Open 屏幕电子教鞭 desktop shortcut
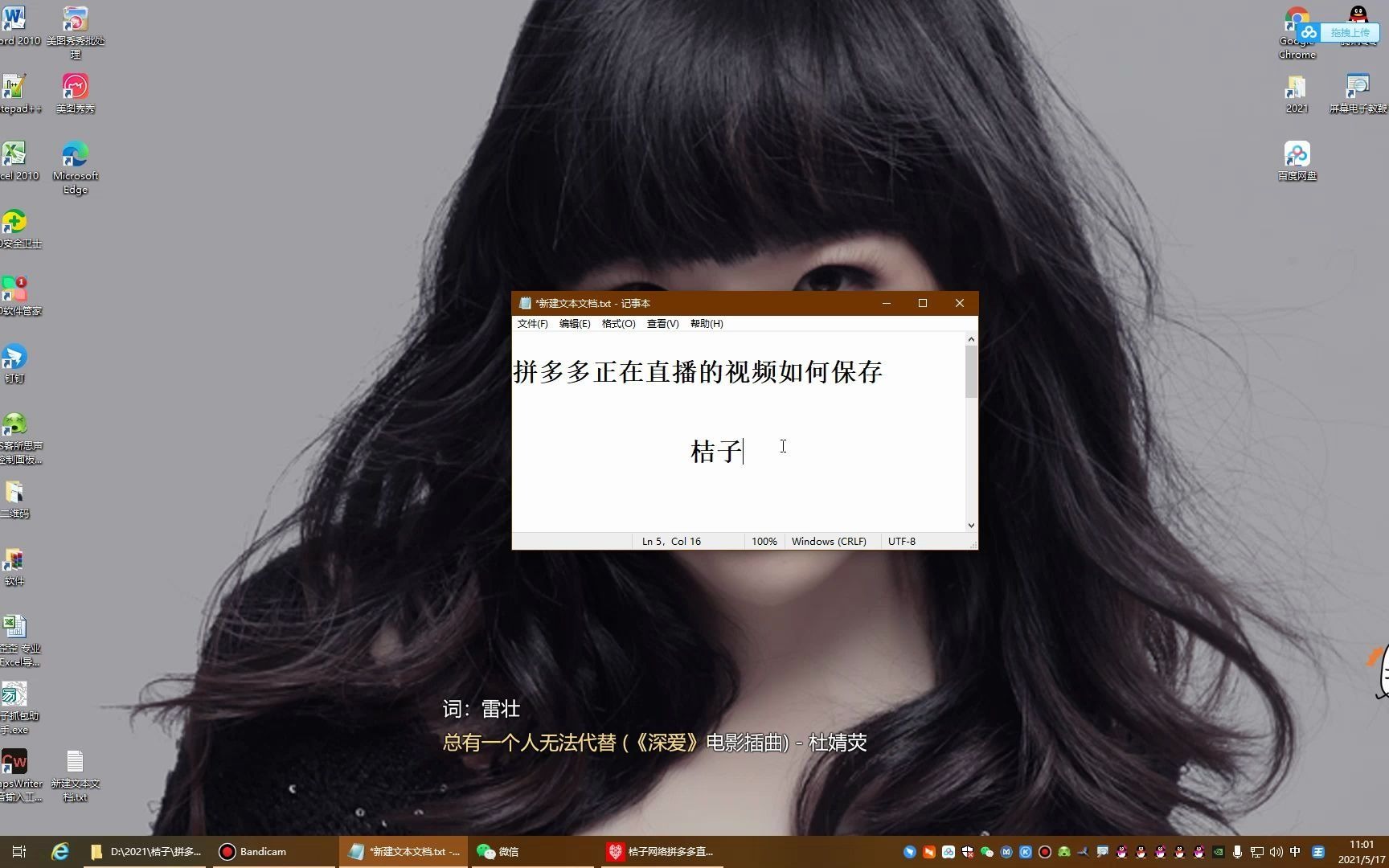The height and width of the screenshot is (868, 1389). tap(1358, 93)
